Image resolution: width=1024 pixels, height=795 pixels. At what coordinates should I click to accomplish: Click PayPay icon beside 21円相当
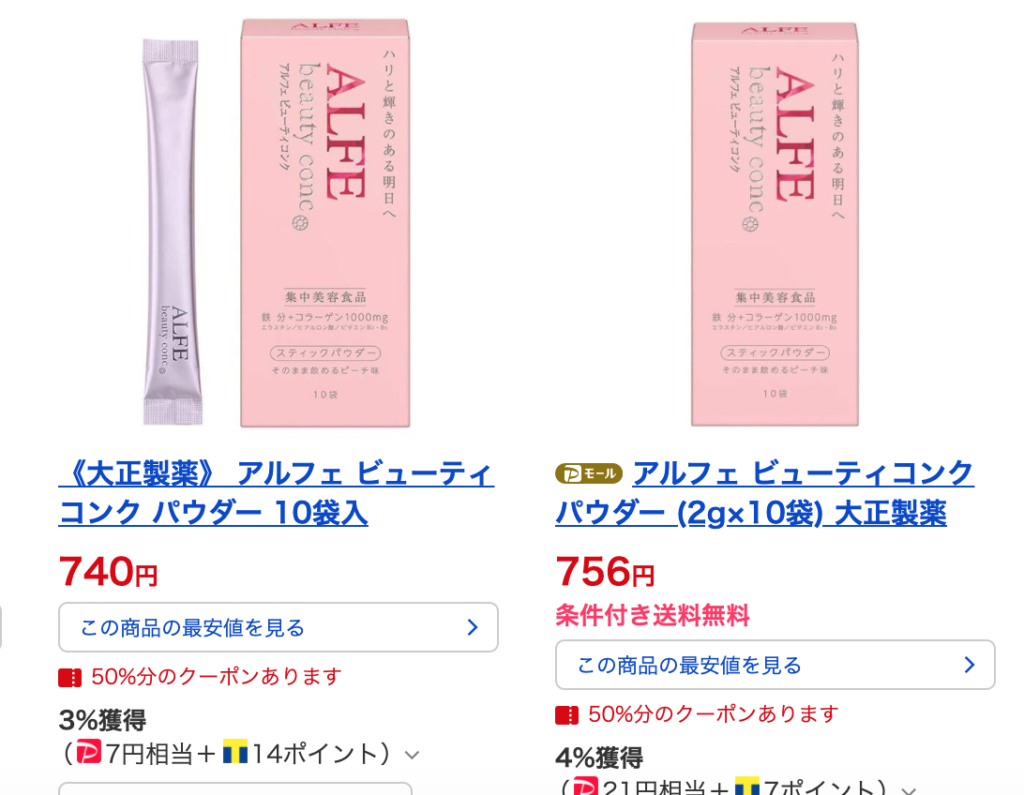(x=585, y=786)
